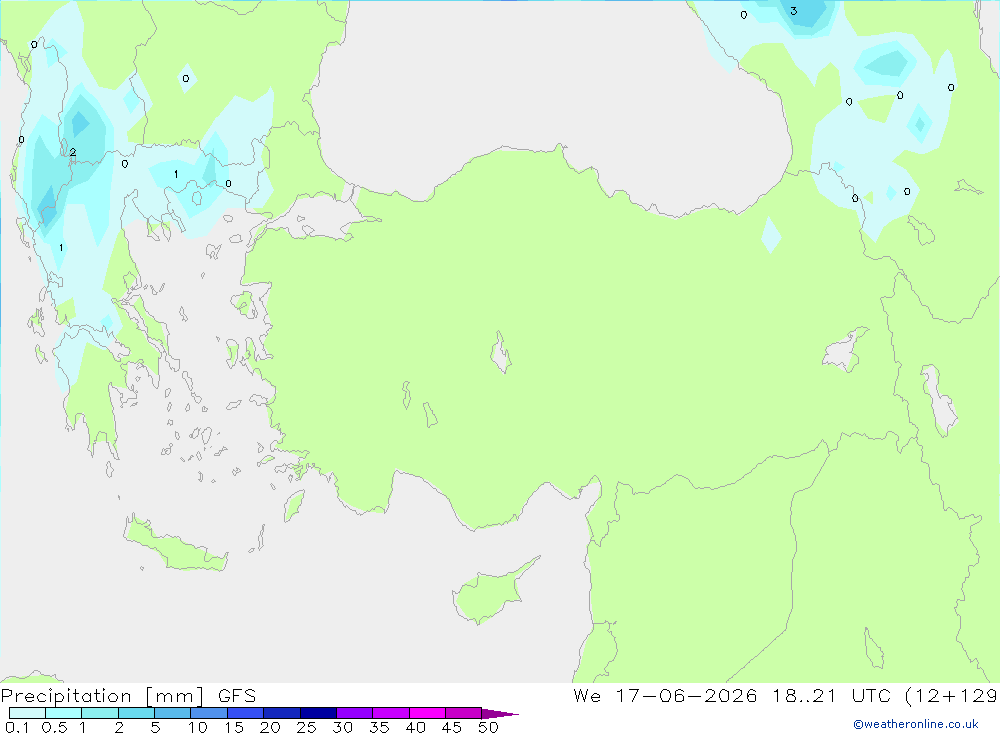
Task: Click the precipitation value '2' on map
Action: point(73,152)
